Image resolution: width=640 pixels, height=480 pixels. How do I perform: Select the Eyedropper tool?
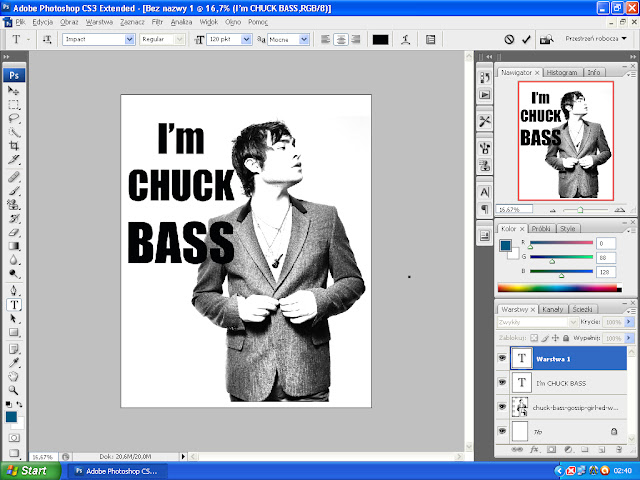pyautogui.click(x=13, y=362)
